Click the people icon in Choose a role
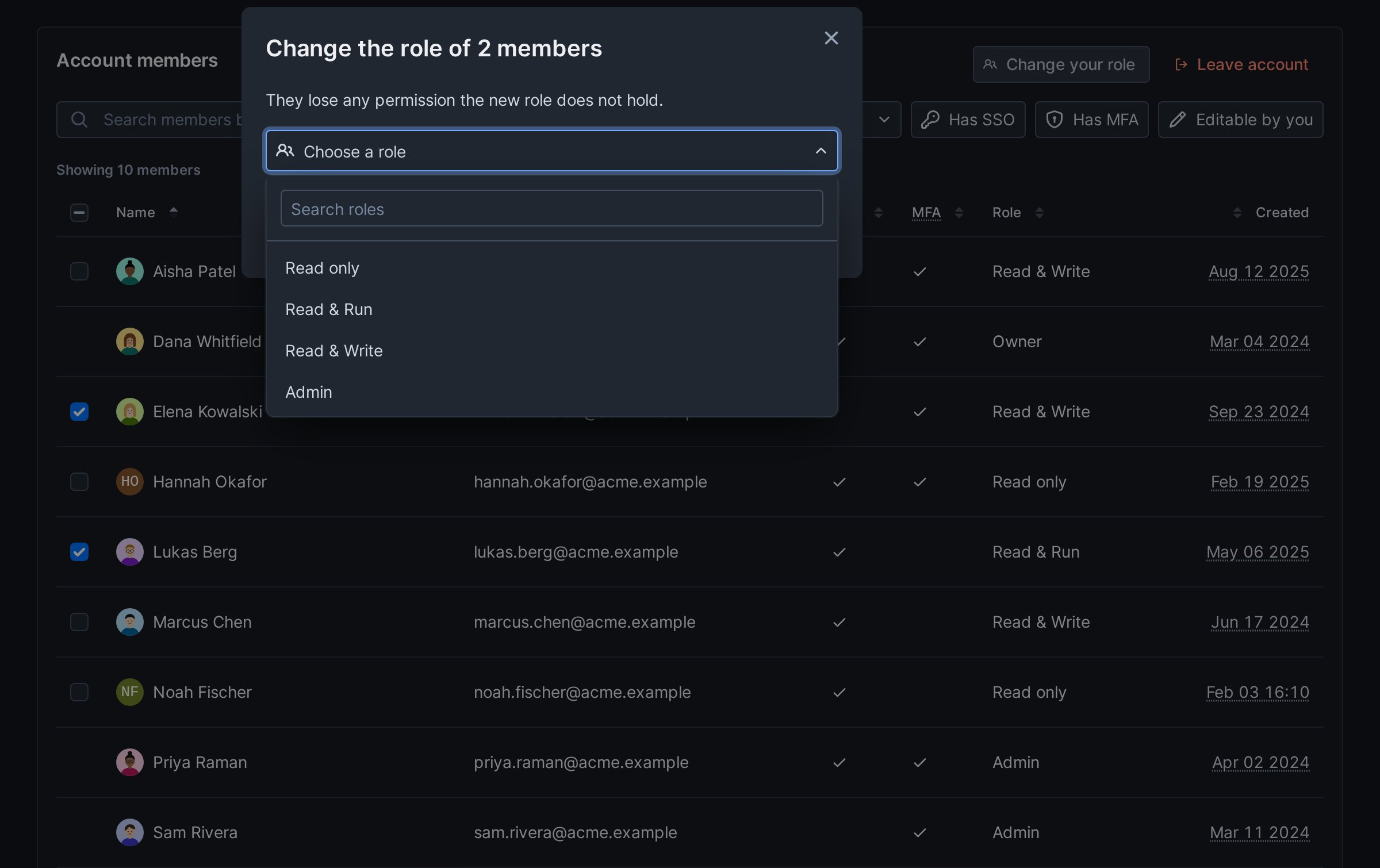1380x868 pixels. coord(285,151)
